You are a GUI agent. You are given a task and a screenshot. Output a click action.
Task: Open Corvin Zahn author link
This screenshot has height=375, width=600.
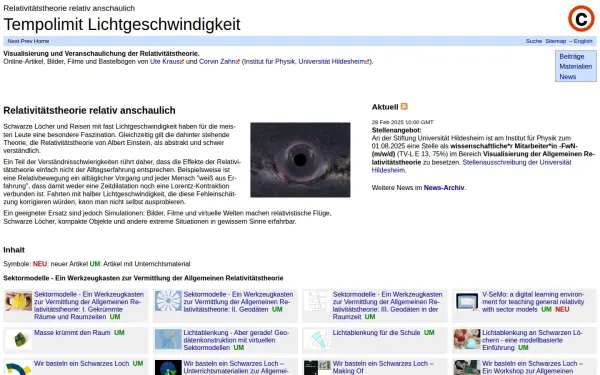(217, 61)
